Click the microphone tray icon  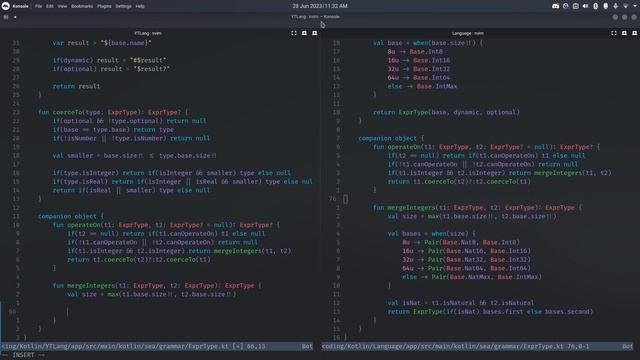pos(616,6)
